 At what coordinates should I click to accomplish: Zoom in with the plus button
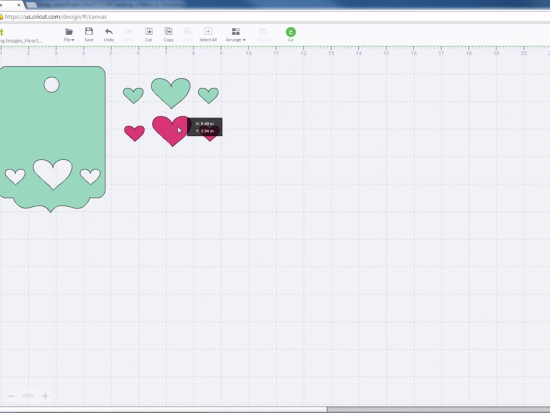(x=45, y=396)
